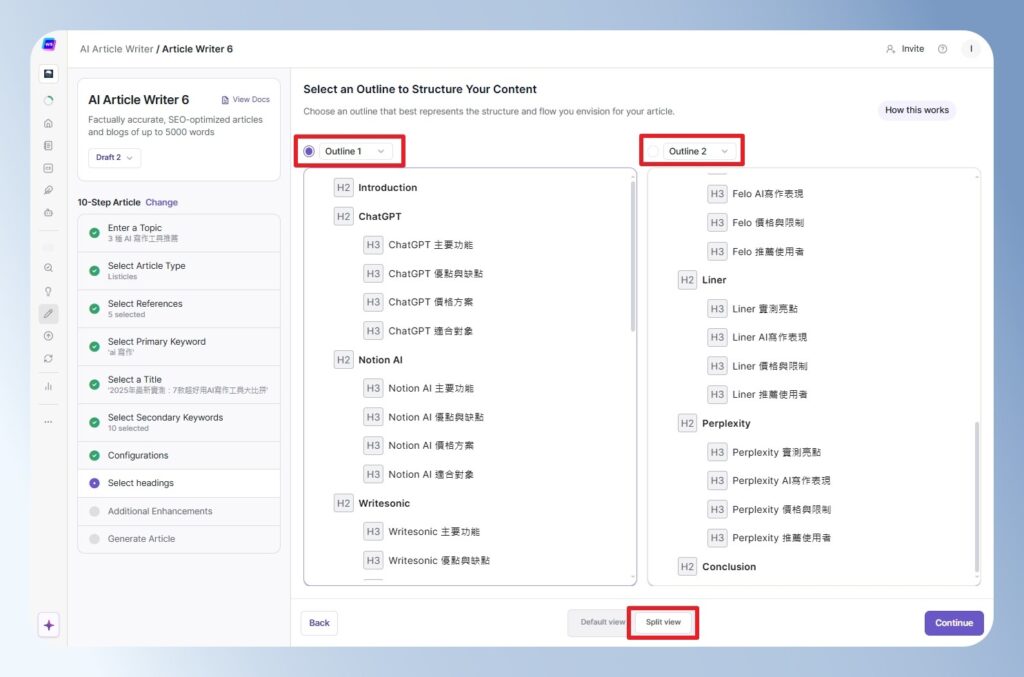The height and width of the screenshot is (677, 1024).
Task: Open the documents page icon in sidebar
Action: [x=48, y=146]
